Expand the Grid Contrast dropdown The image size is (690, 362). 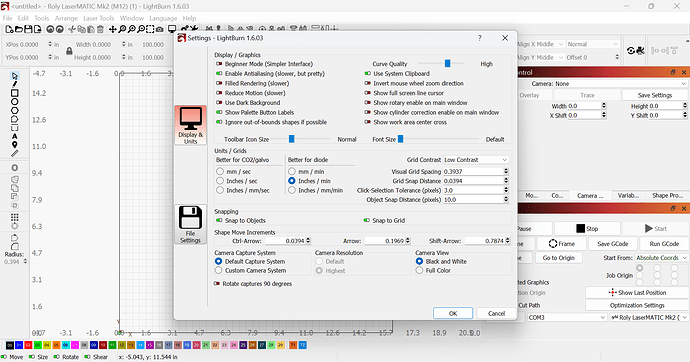(476, 160)
